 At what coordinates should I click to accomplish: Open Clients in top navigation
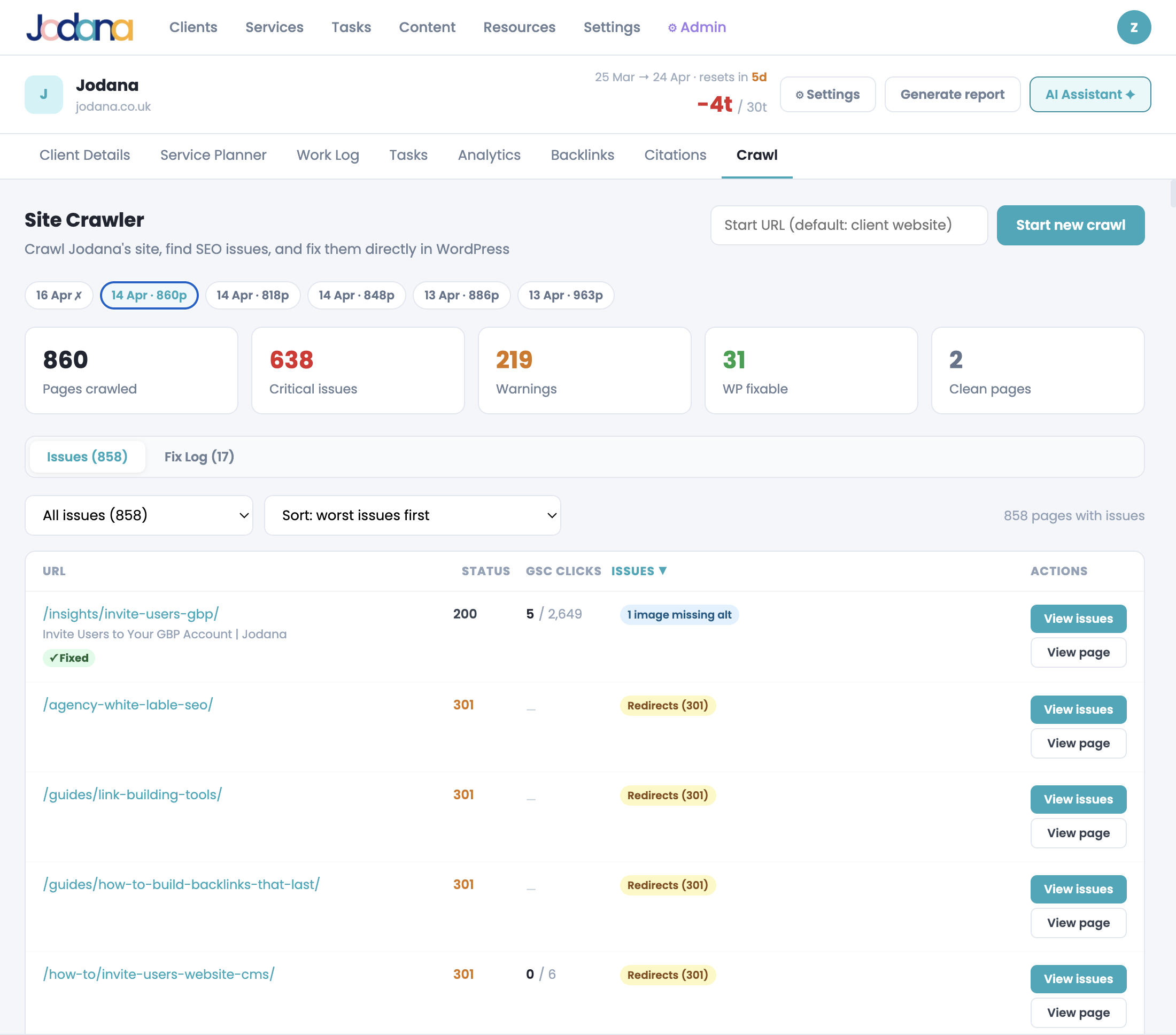194,27
